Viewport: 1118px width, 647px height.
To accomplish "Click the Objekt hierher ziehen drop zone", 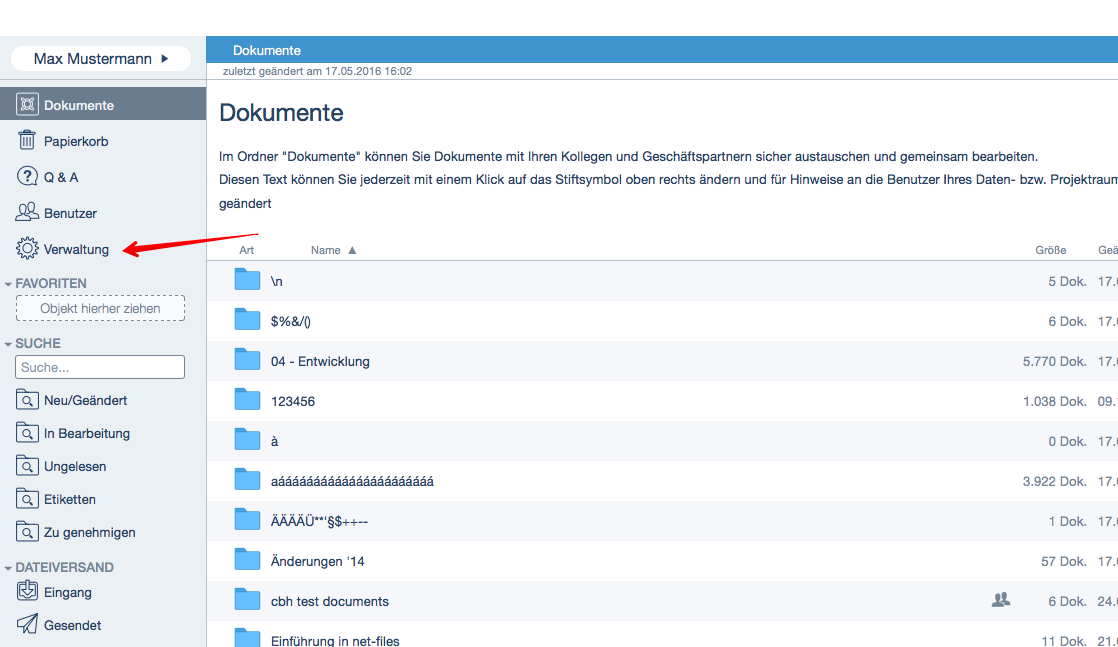I will click(100, 308).
